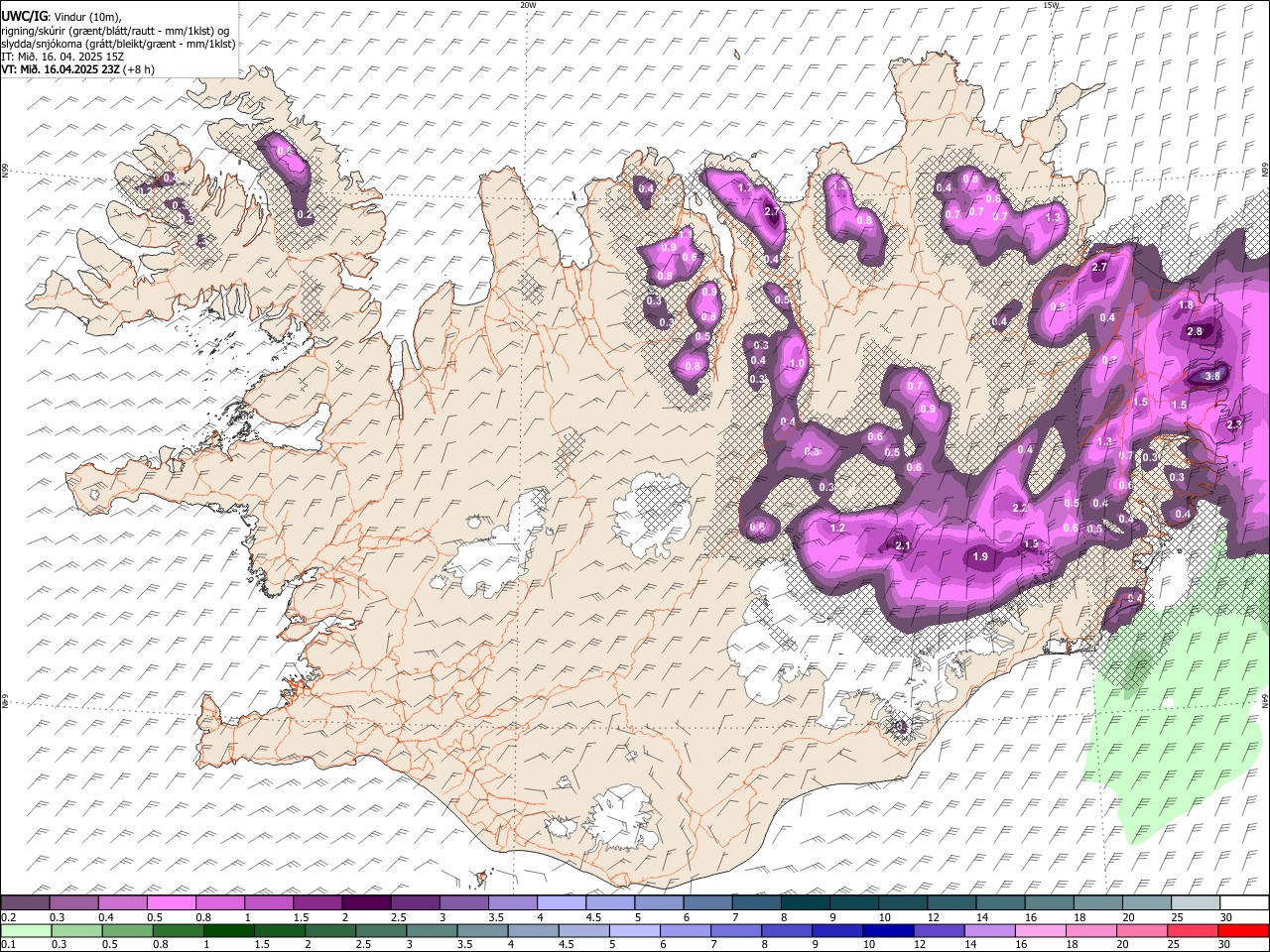Select the lower scale swatch labeled 12
This screenshot has height=952, width=1270.
tap(938, 930)
